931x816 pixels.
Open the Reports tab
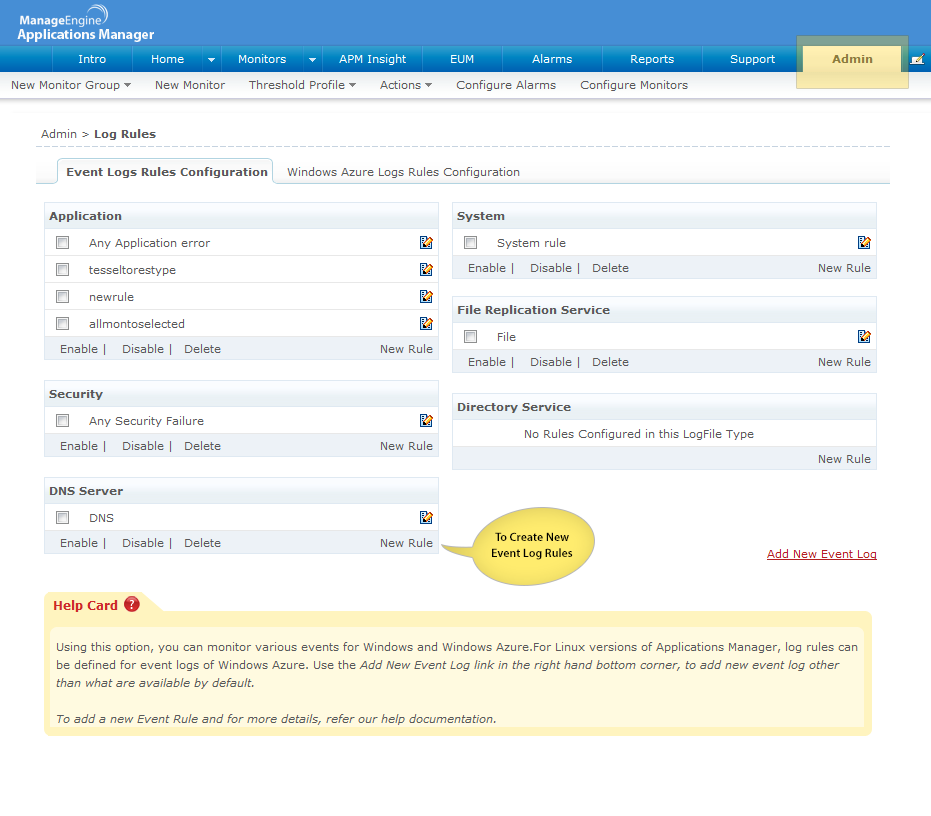652,59
